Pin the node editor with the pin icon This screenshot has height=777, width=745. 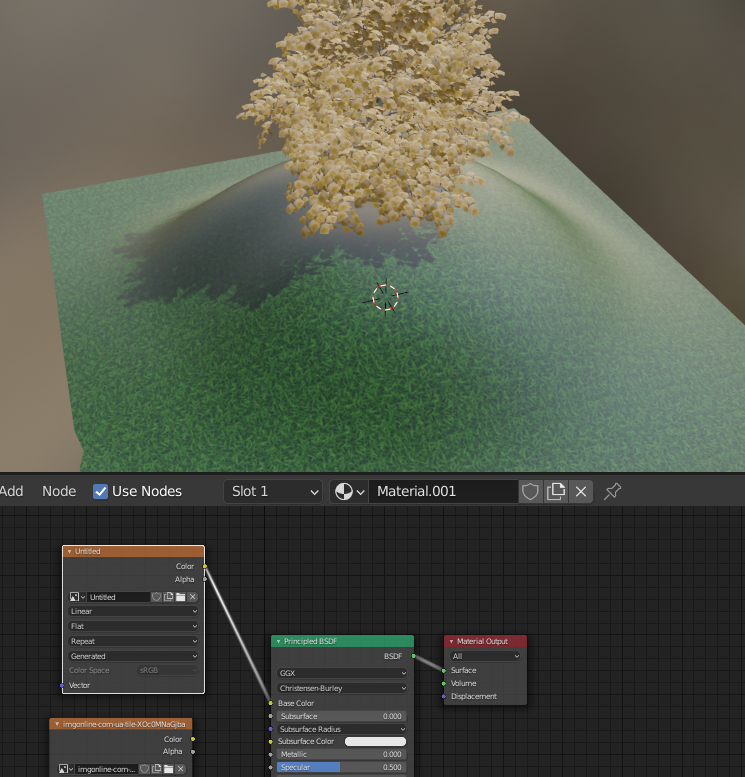613,491
